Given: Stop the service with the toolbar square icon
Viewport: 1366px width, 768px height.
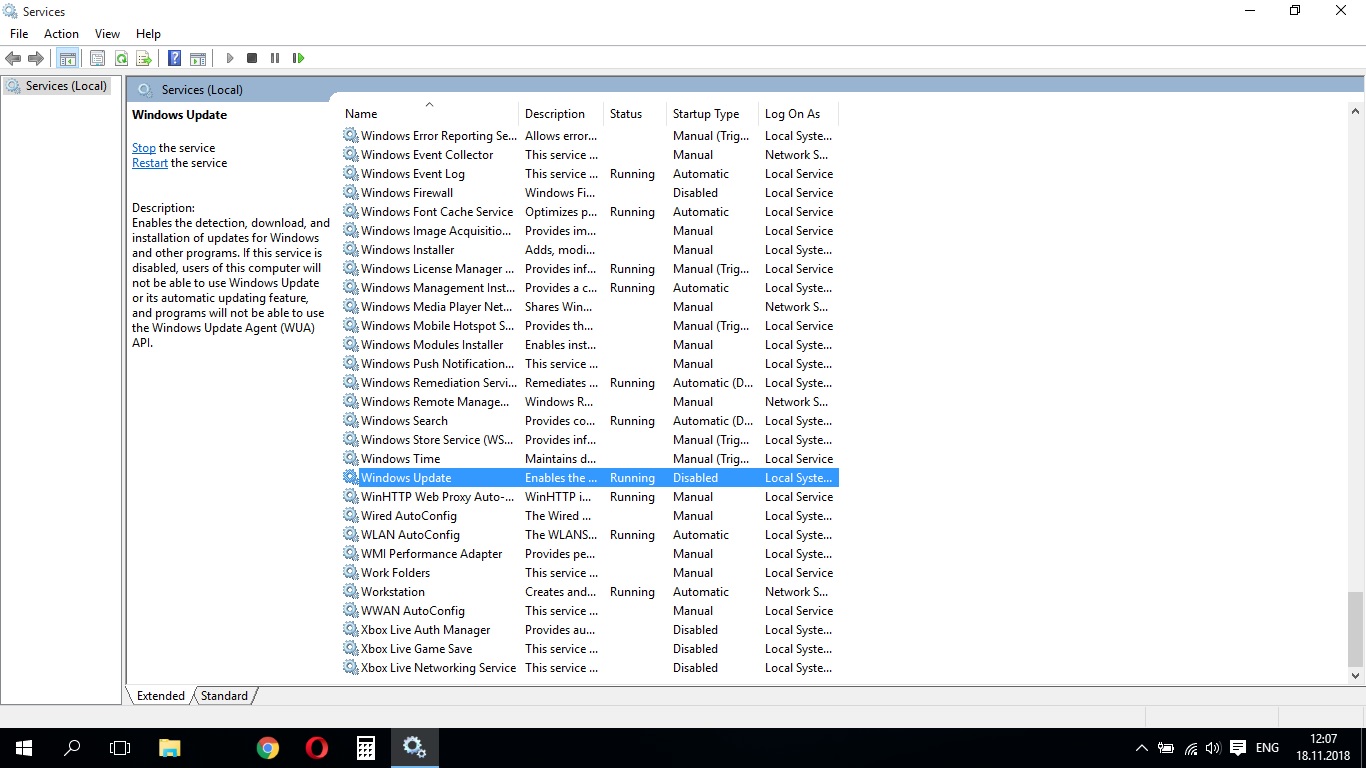Looking at the screenshot, I should (252, 58).
